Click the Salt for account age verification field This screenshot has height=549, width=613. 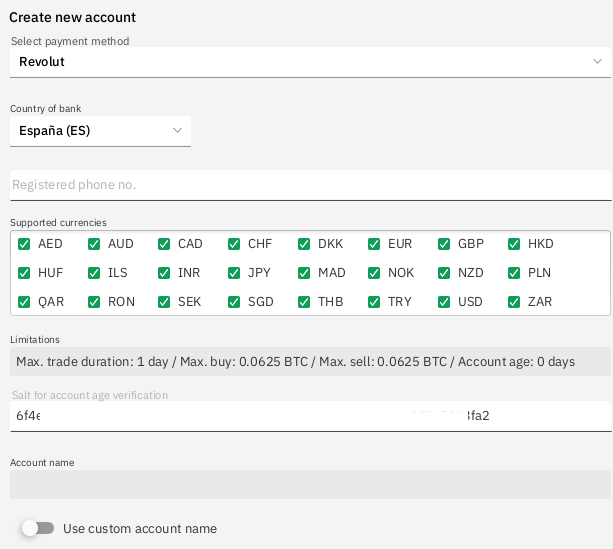[310, 416]
